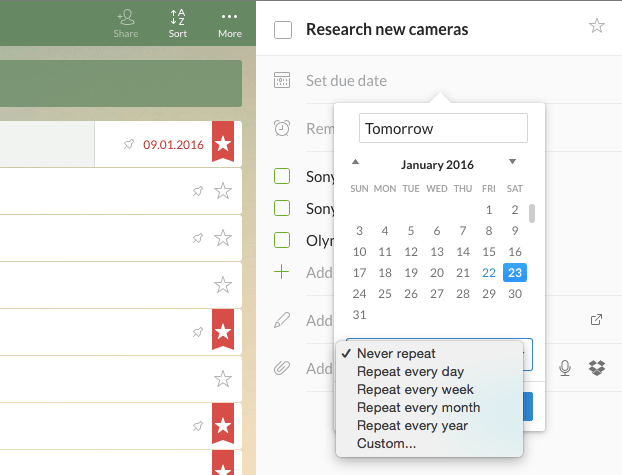Open the Sort options

(177, 24)
